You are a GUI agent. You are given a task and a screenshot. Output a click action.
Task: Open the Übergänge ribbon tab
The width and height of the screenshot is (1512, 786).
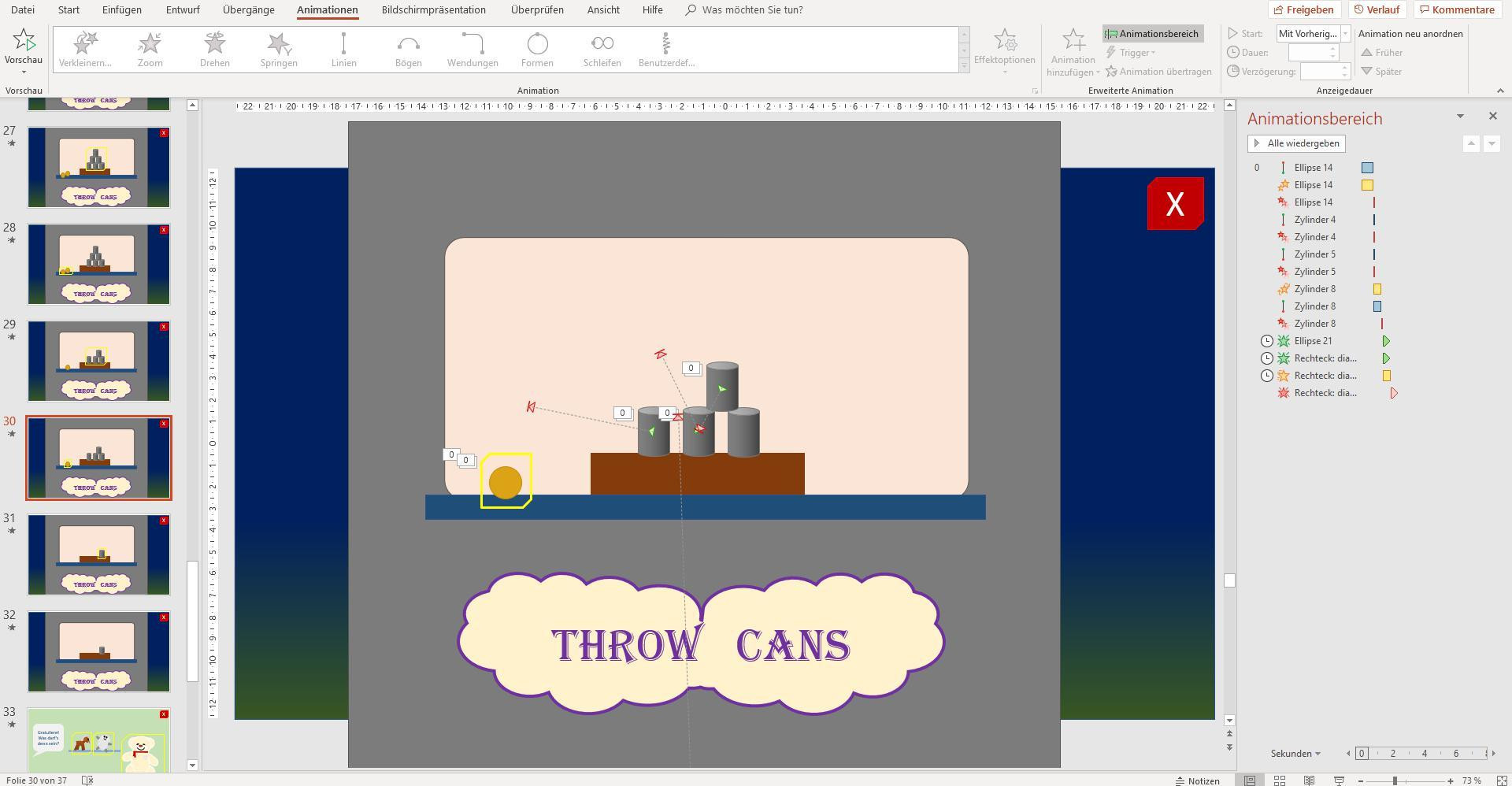(249, 10)
